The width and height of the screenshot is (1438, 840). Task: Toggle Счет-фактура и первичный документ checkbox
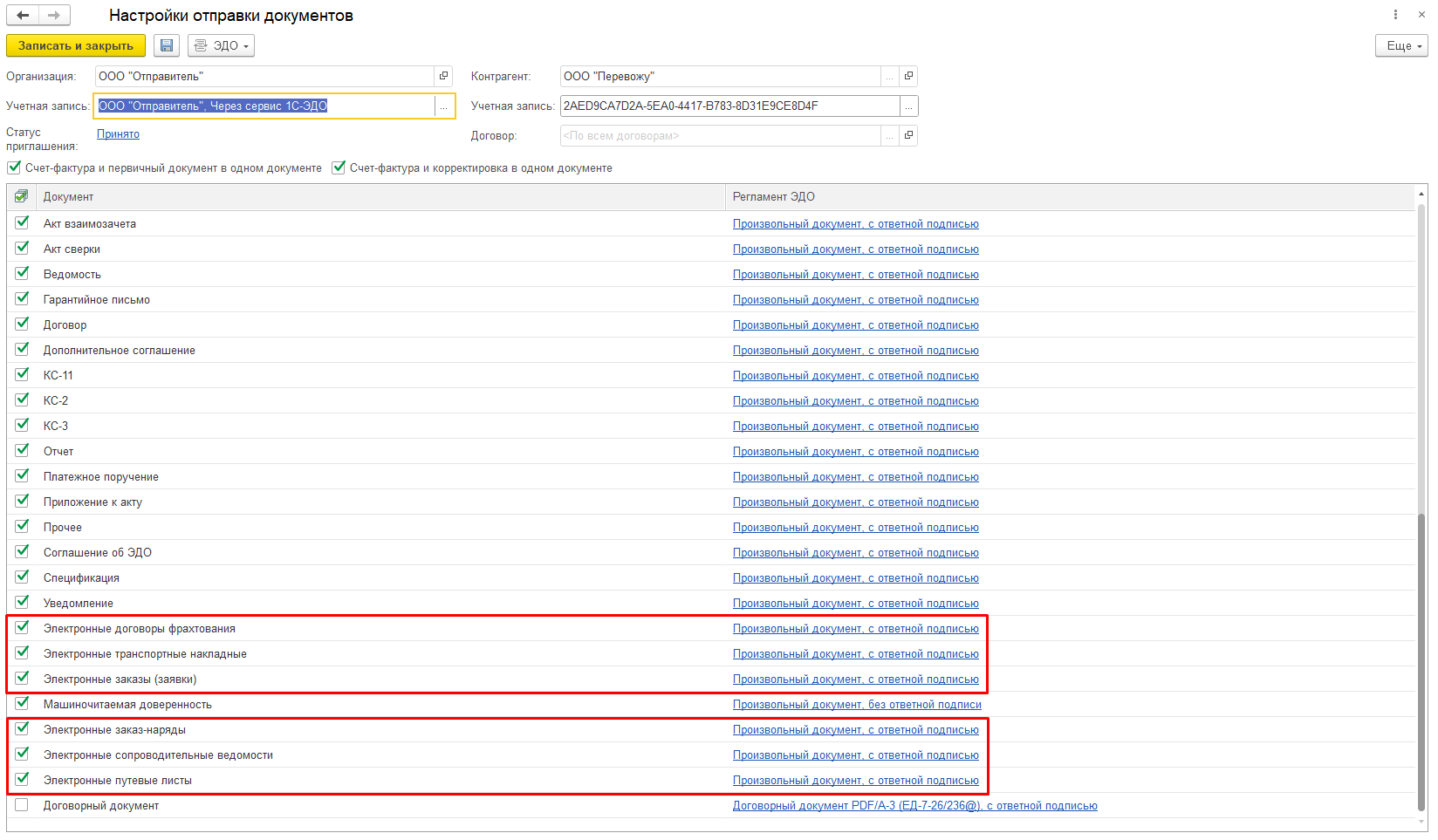tap(14, 167)
